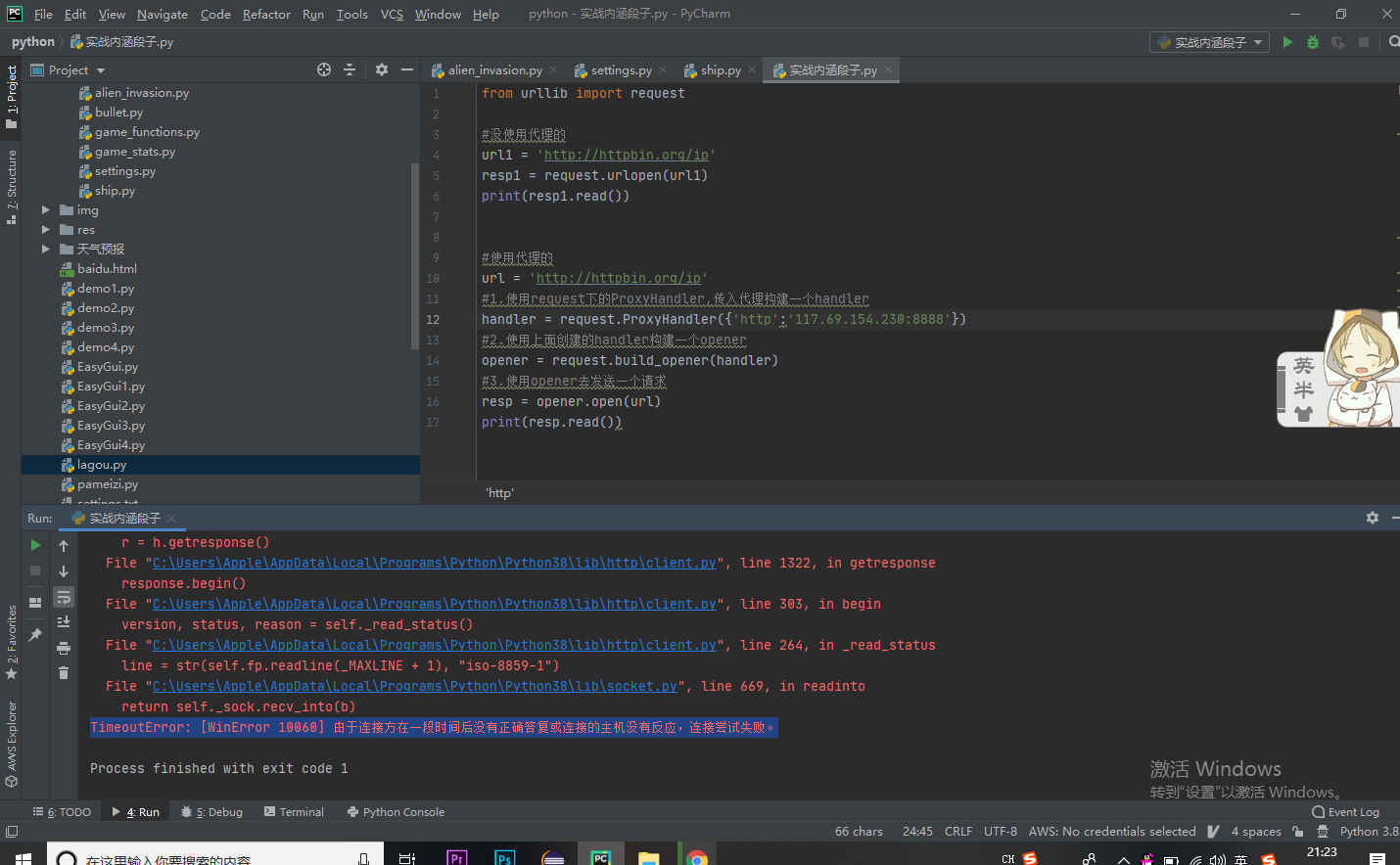Click the up-arrow stack trace icon
The width and height of the screenshot is (1400, 865).
[x=64, y=545]
